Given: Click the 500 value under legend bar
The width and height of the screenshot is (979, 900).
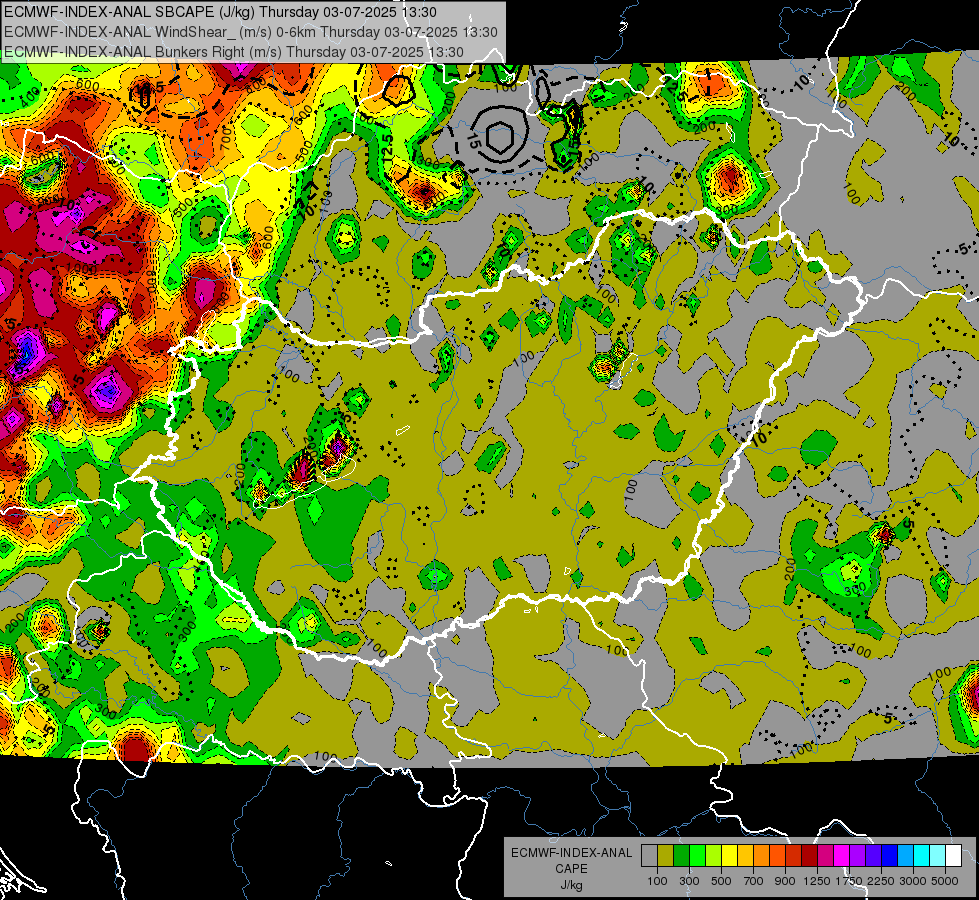Looking at the screenshot, I should [721, 881].
